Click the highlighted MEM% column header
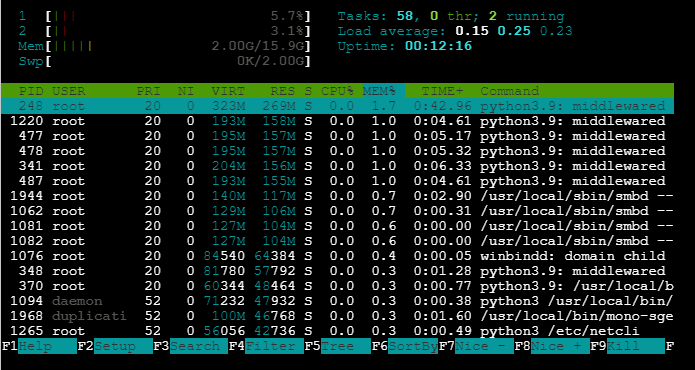The width and height of the screenshot is (695, 370). point(383,91)
